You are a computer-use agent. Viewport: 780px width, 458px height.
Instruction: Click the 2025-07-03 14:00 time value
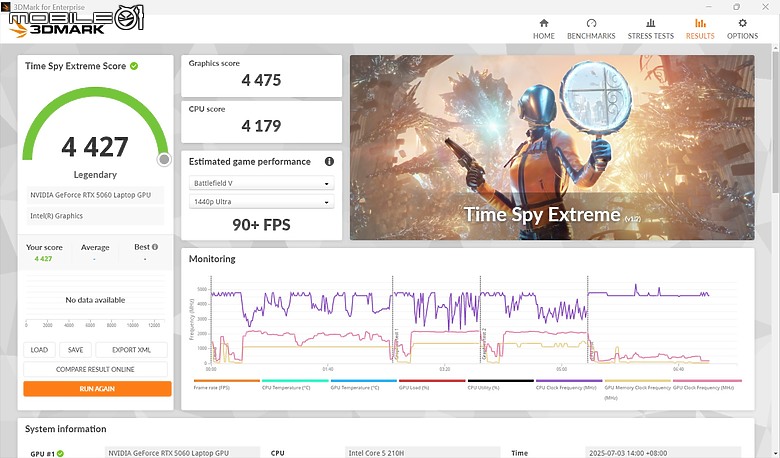click(663, 453)
